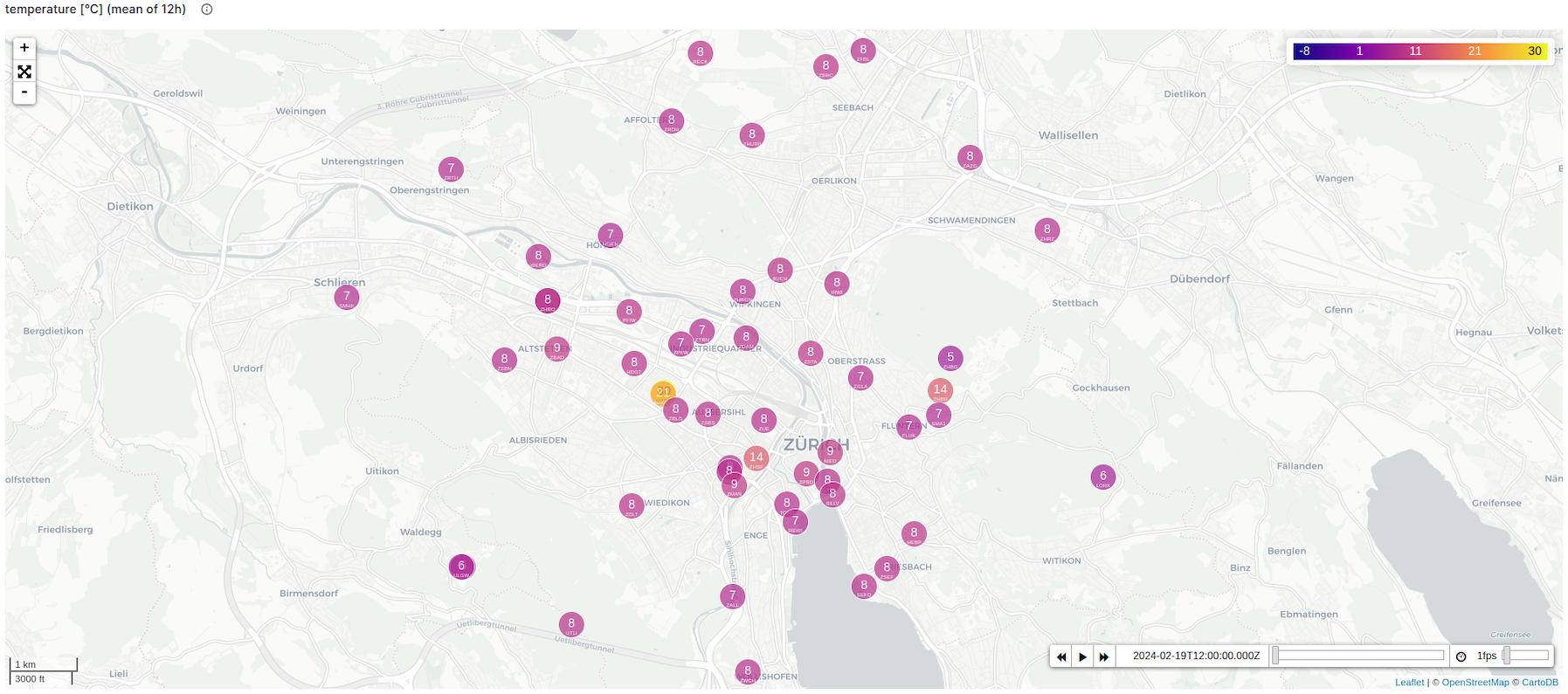The width and height of the screenshot is (1568, 694).
Task: Click the speed clock icon
Action: coord(1461,656)
